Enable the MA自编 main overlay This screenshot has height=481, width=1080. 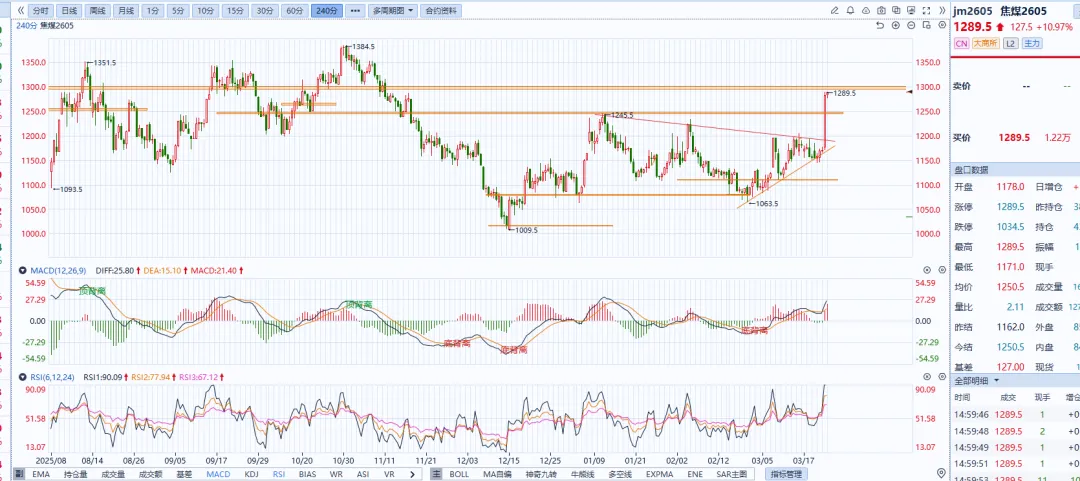[497, 474]
